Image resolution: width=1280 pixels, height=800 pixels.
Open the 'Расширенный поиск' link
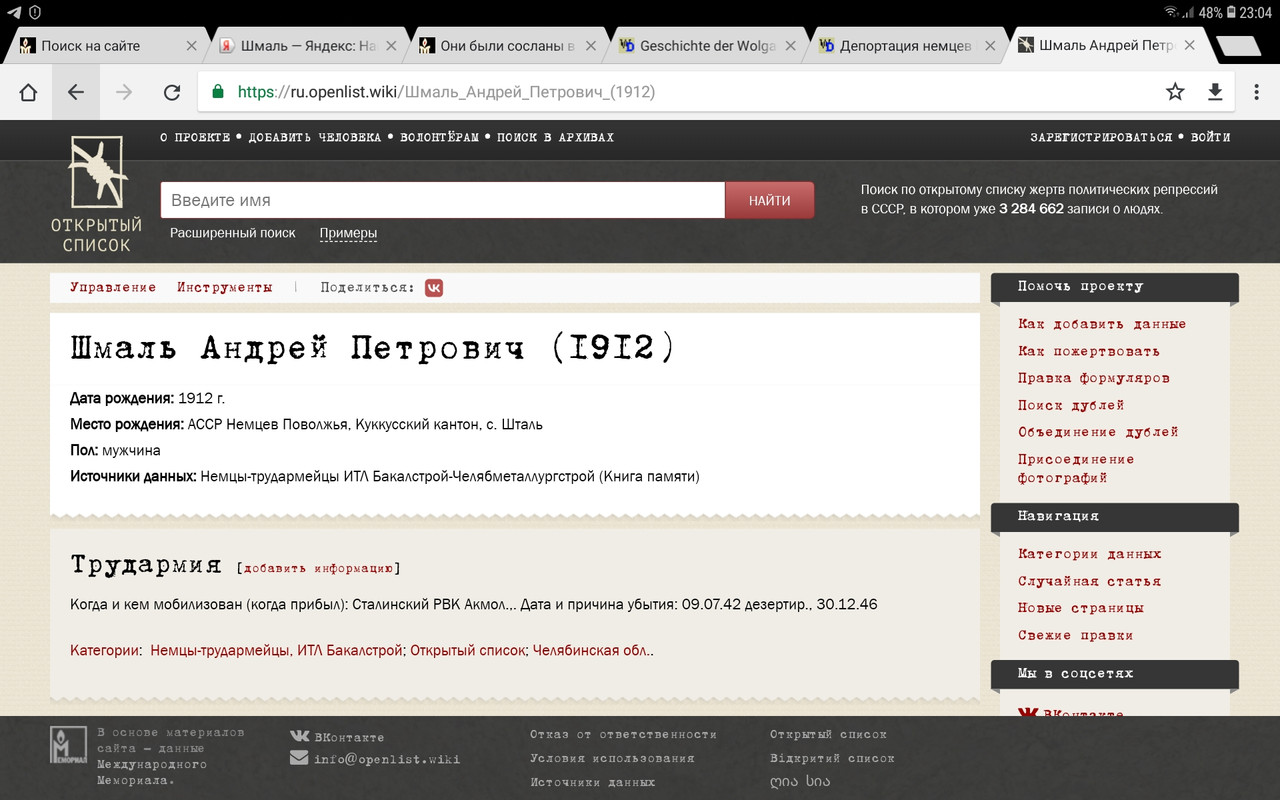click(x=233, y=233)
